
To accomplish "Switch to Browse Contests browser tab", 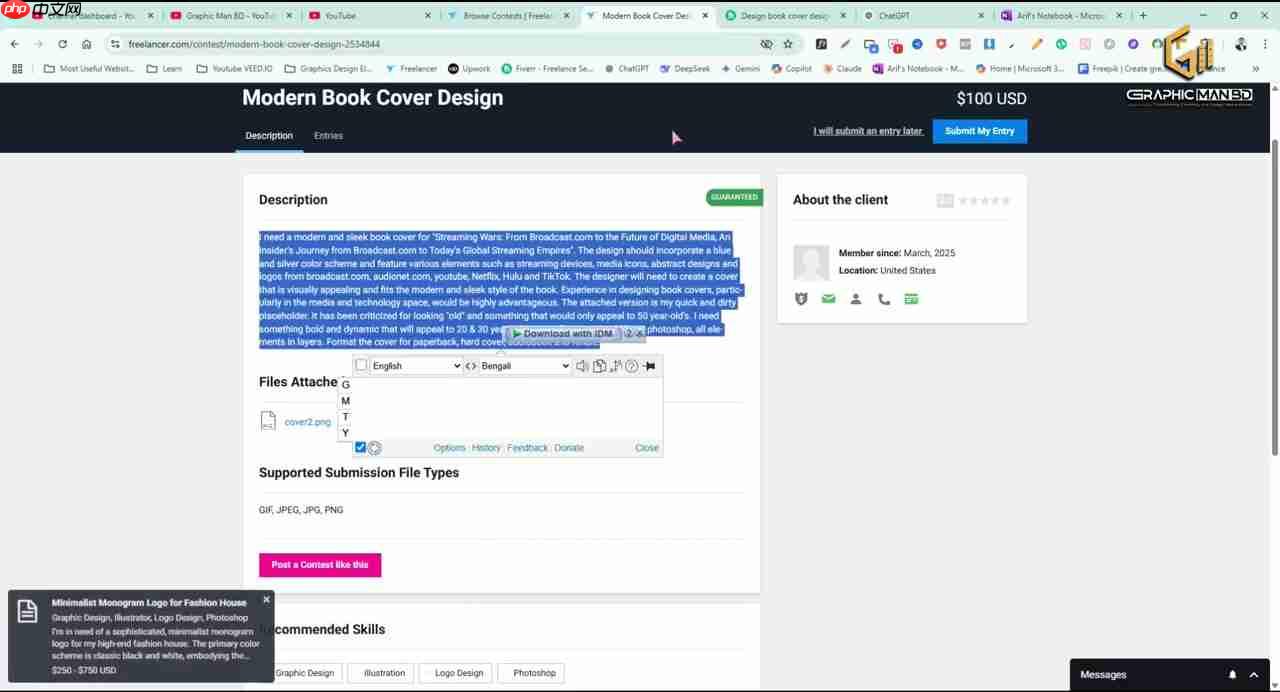I will pos(506,16).
